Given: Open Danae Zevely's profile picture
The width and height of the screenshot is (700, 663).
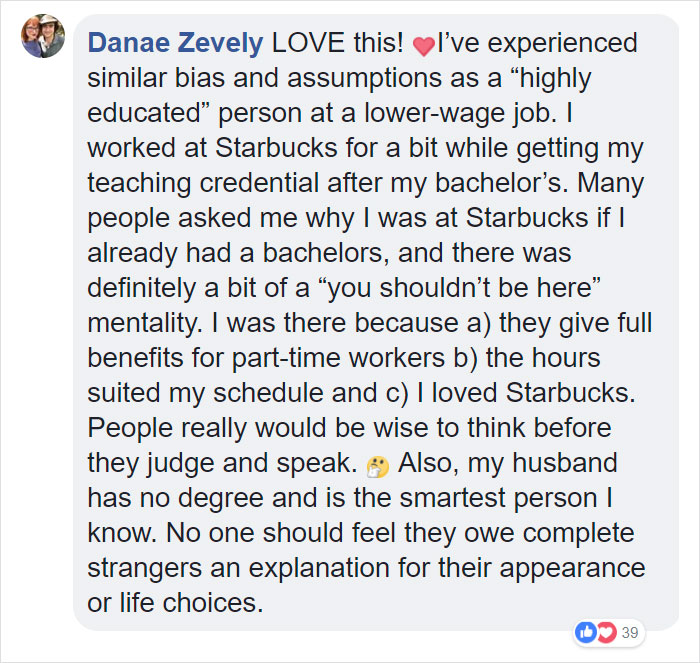Looking at the screenshot, I should [43, 36].
